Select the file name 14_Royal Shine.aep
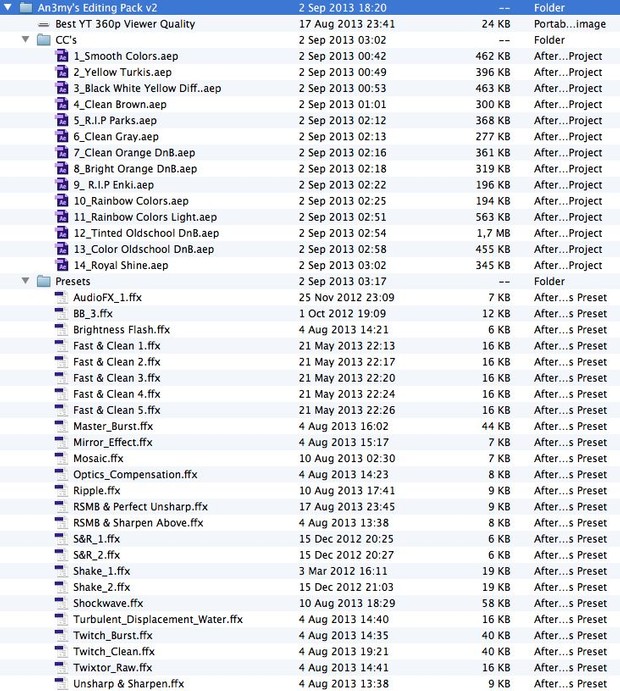 (121, 266)
